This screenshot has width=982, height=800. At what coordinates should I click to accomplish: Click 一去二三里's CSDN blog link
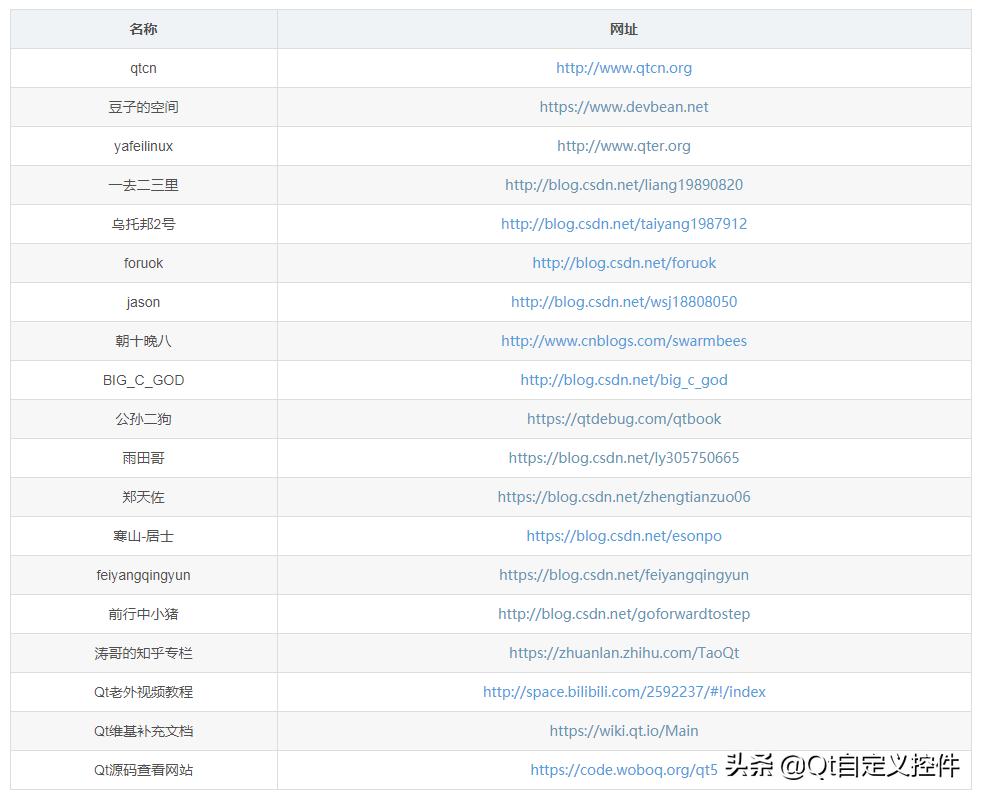624,184
